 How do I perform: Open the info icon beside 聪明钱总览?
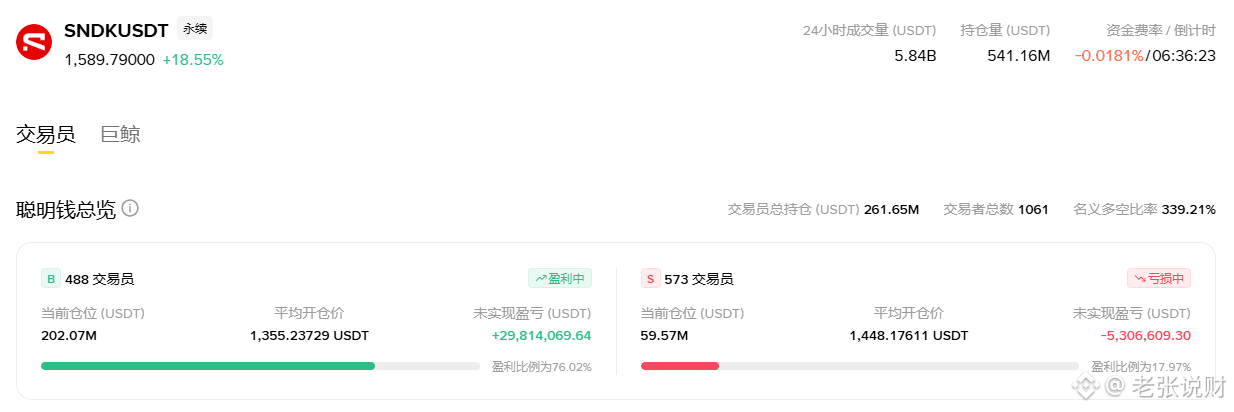pos(130,209)
